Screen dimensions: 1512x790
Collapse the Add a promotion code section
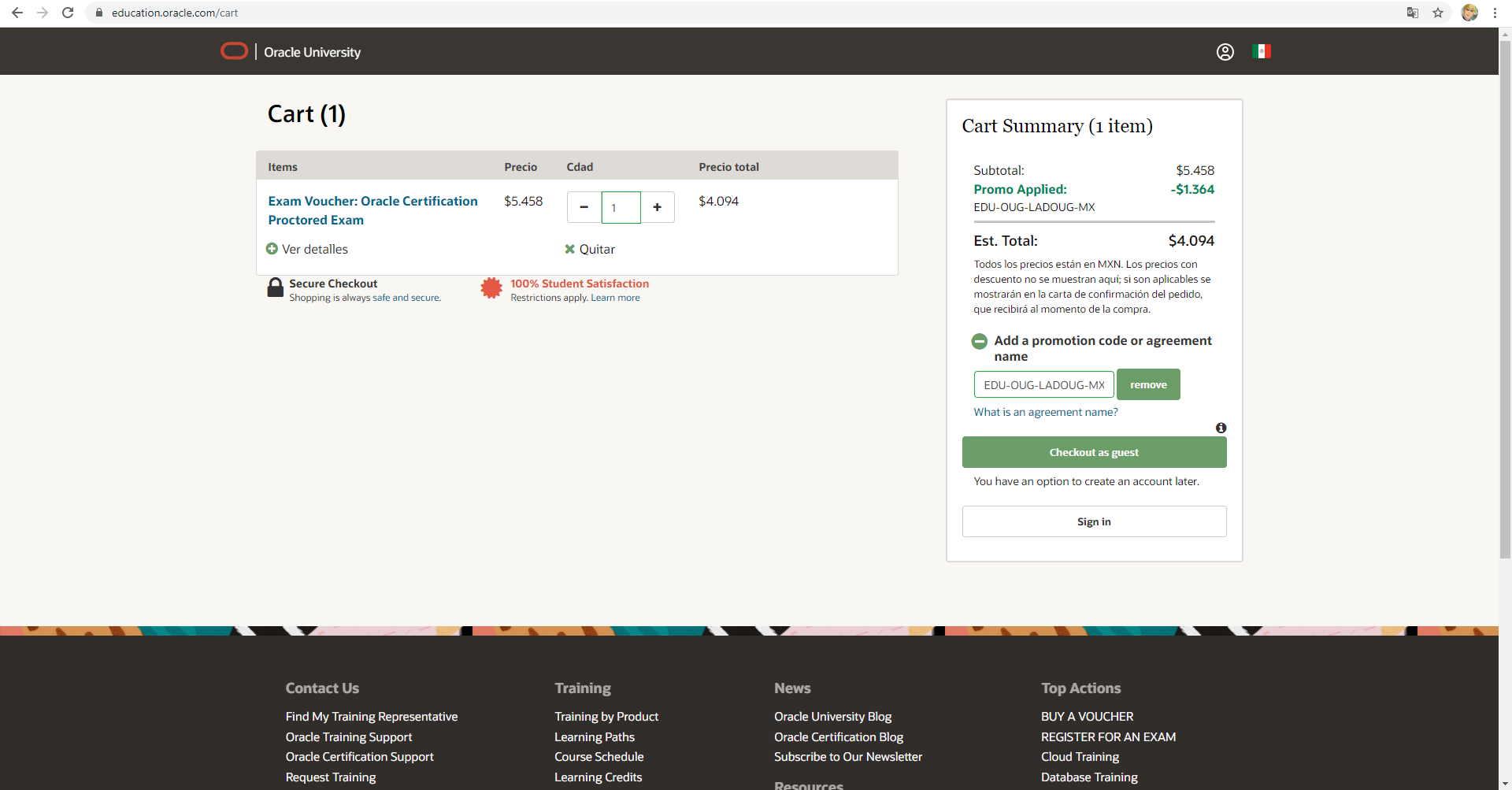[x=980, y=341]
